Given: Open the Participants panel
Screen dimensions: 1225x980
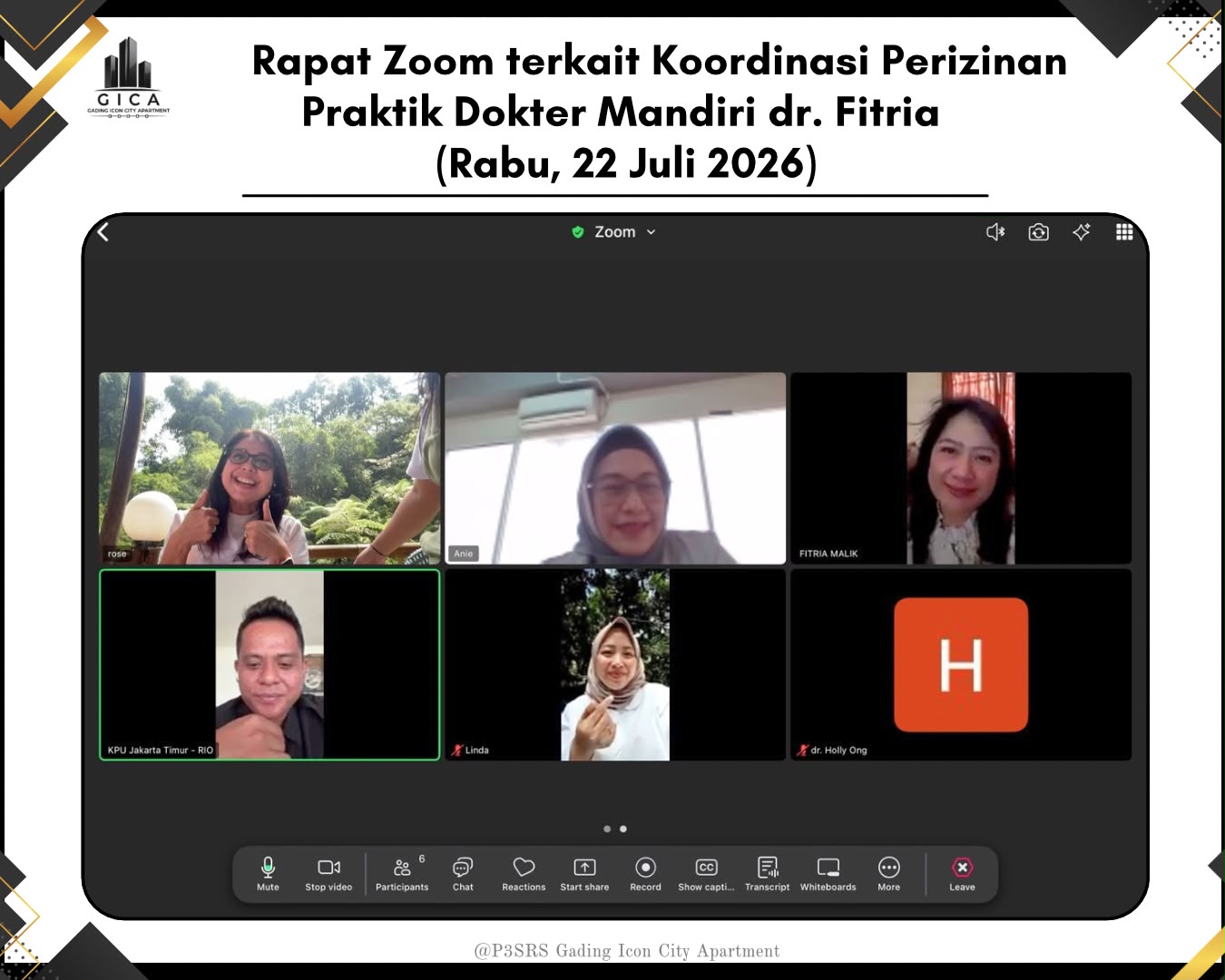Looking at the screenshot, I should click(x=402, y=874).
